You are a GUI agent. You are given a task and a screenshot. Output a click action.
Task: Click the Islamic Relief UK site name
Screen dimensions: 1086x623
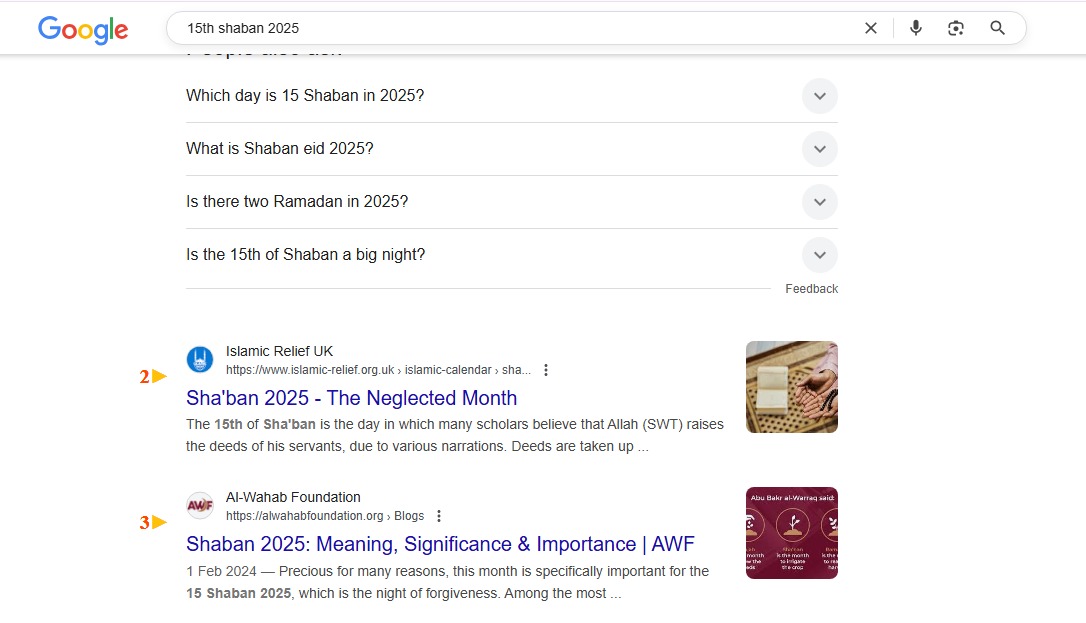[x=279, y=351]
